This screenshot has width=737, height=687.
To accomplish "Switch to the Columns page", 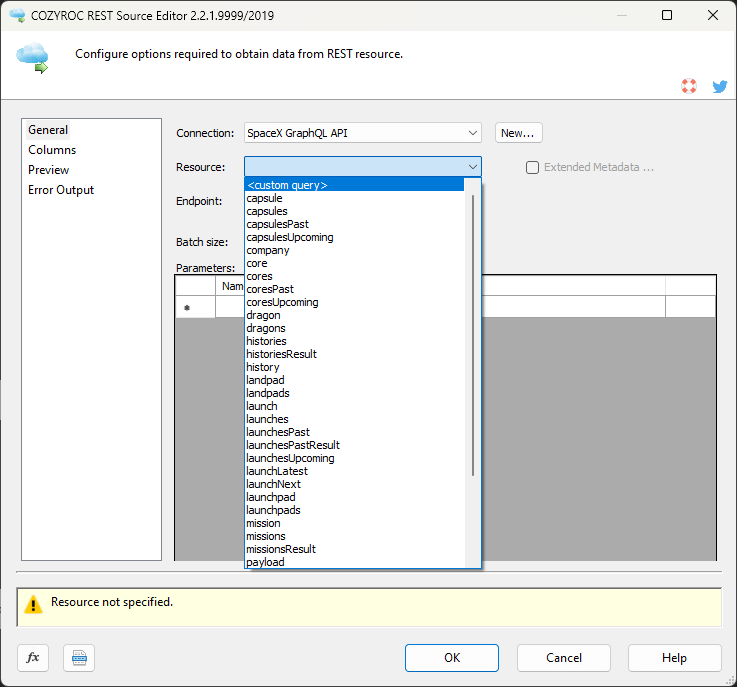I will [x=52, y=150].
